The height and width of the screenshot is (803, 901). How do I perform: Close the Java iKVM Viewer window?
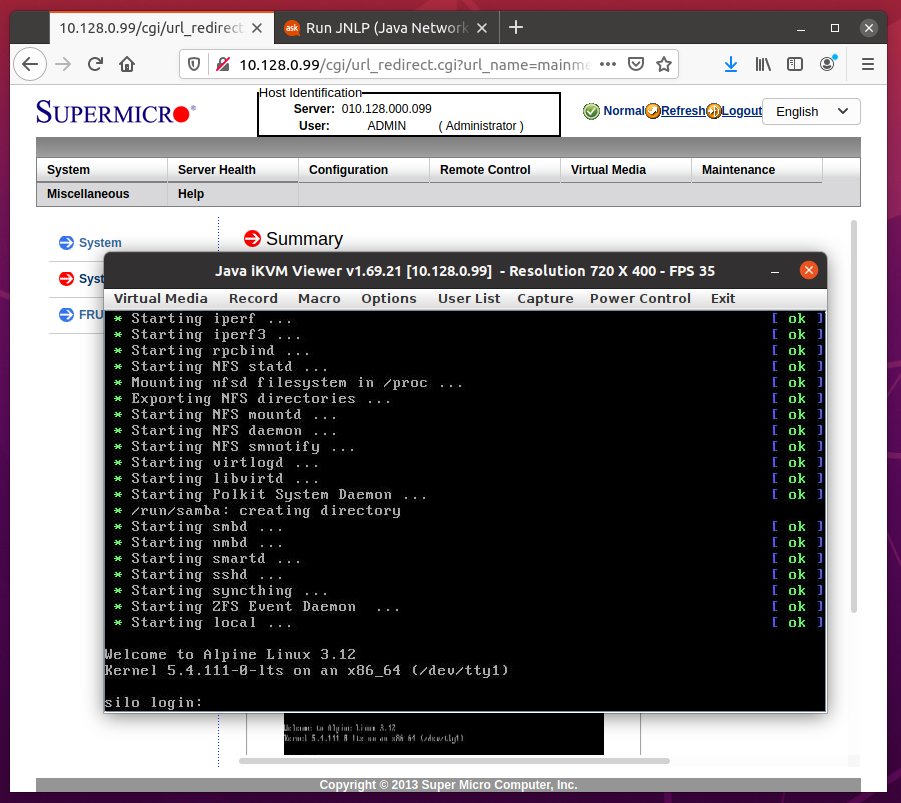pyautogui.click(x=808, y=270)
